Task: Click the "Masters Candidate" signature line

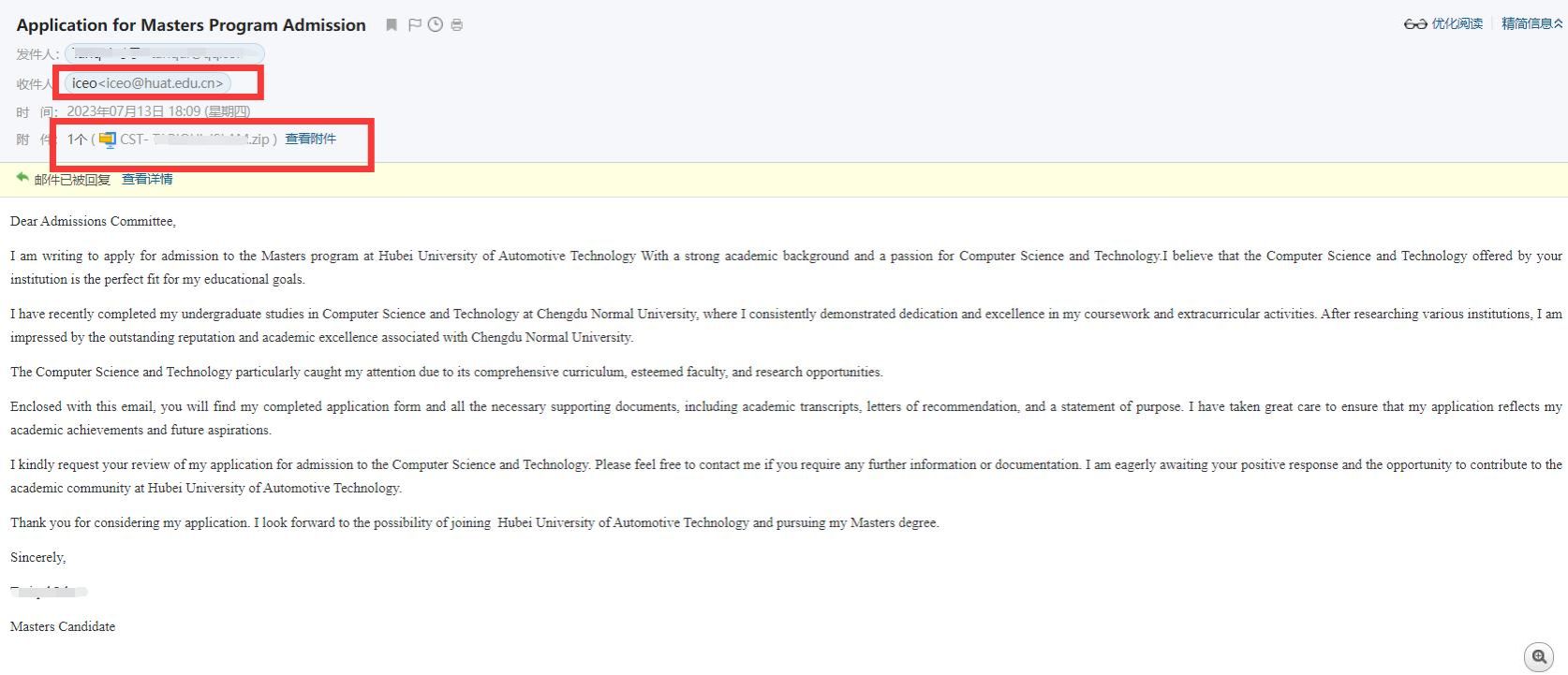Action: [x=63, y=627]
